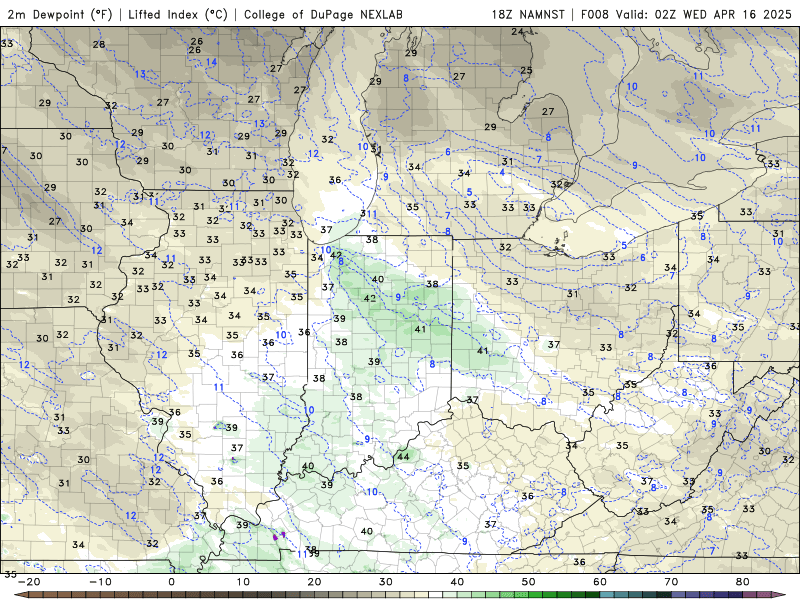The image size is (800, 600).
Task: Click the "Lifted Index (°C)" header label
Action: [178, 15]
